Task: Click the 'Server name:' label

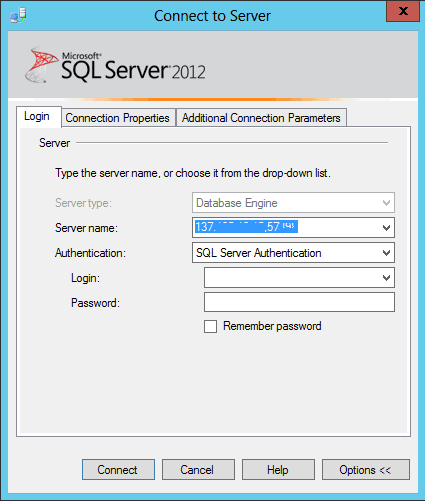Action: (x=86, y=228)
